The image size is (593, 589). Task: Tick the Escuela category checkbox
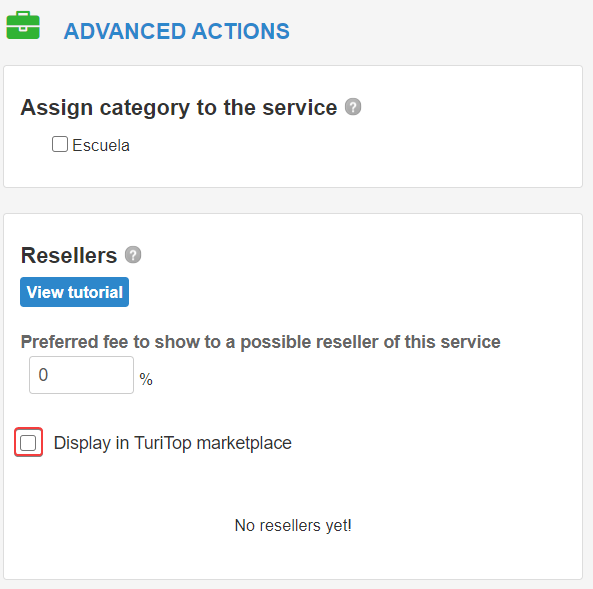60,144
